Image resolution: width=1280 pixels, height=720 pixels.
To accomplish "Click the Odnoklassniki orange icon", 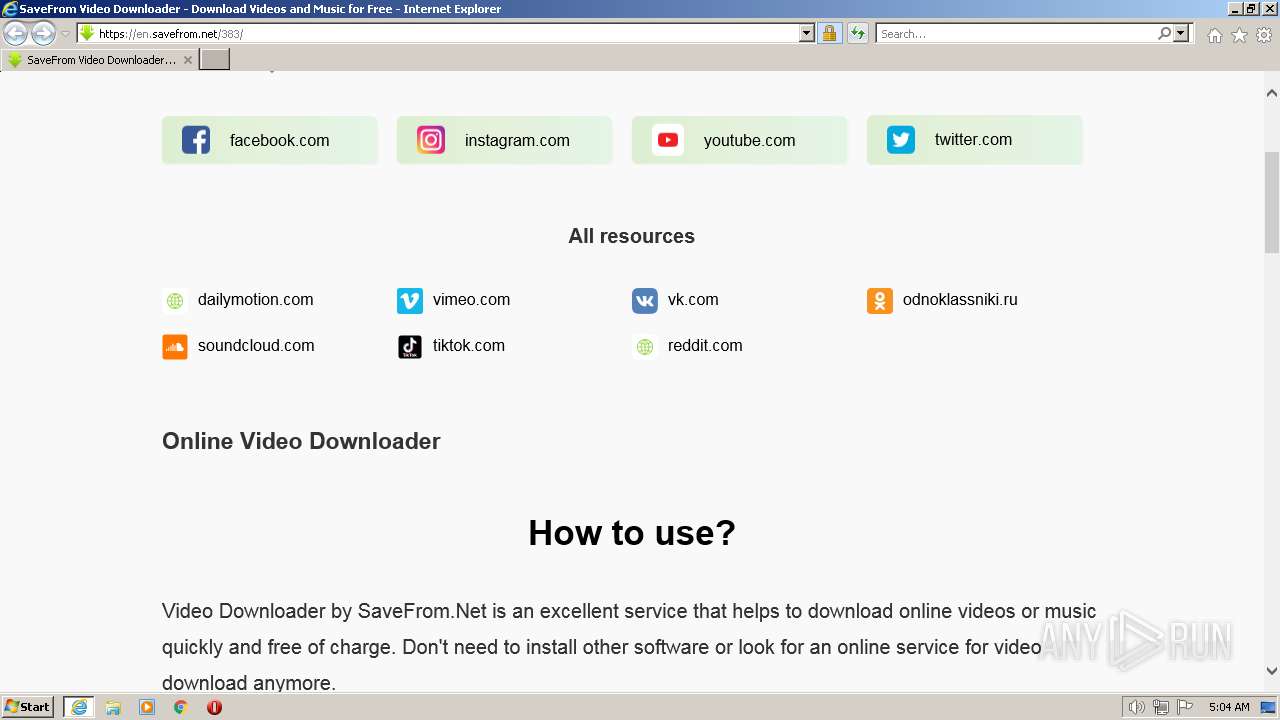I will (x=880, y=301).
